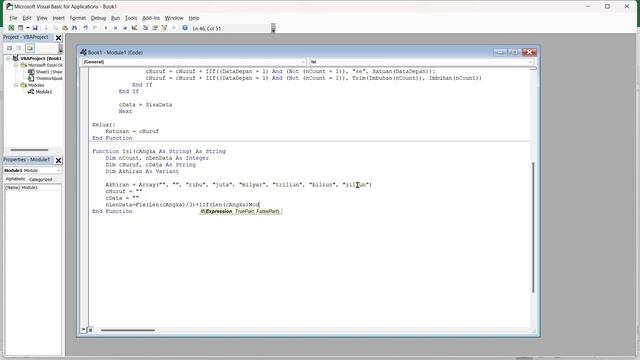
Task: Click the Break pause icon
Action: point(116,28)
